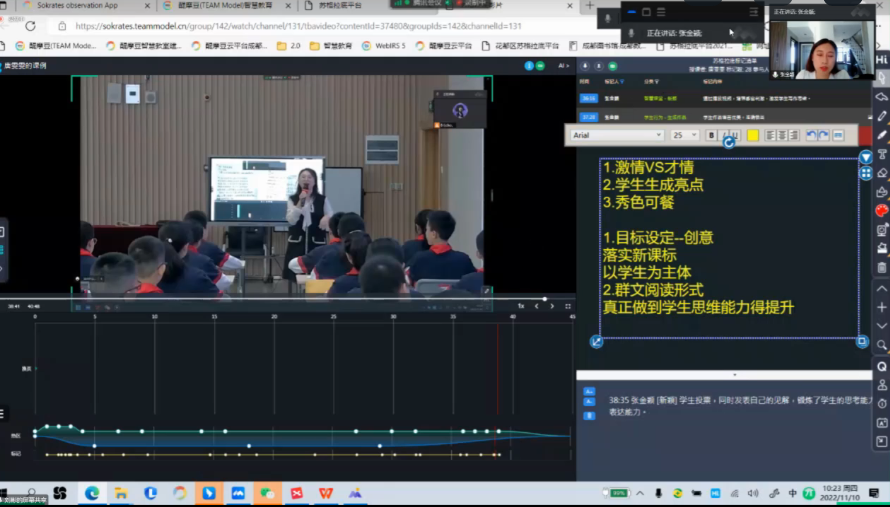Image resolution: width=890 pixels, height=507 pixels.
Task: Click the video fullscreen icon
Action: [x=568, y=306]
